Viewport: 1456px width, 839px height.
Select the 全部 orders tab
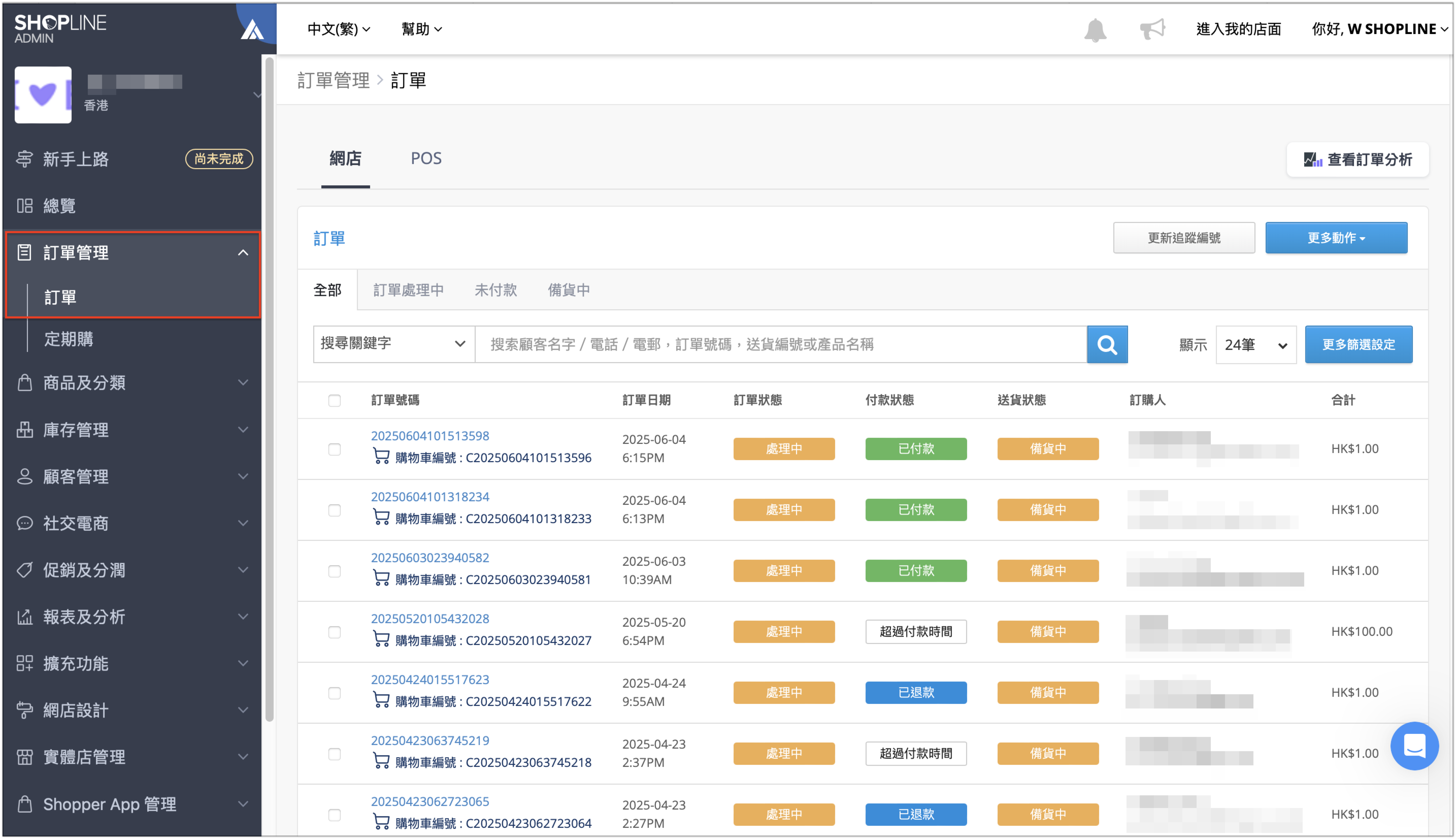tap(327, 290)
